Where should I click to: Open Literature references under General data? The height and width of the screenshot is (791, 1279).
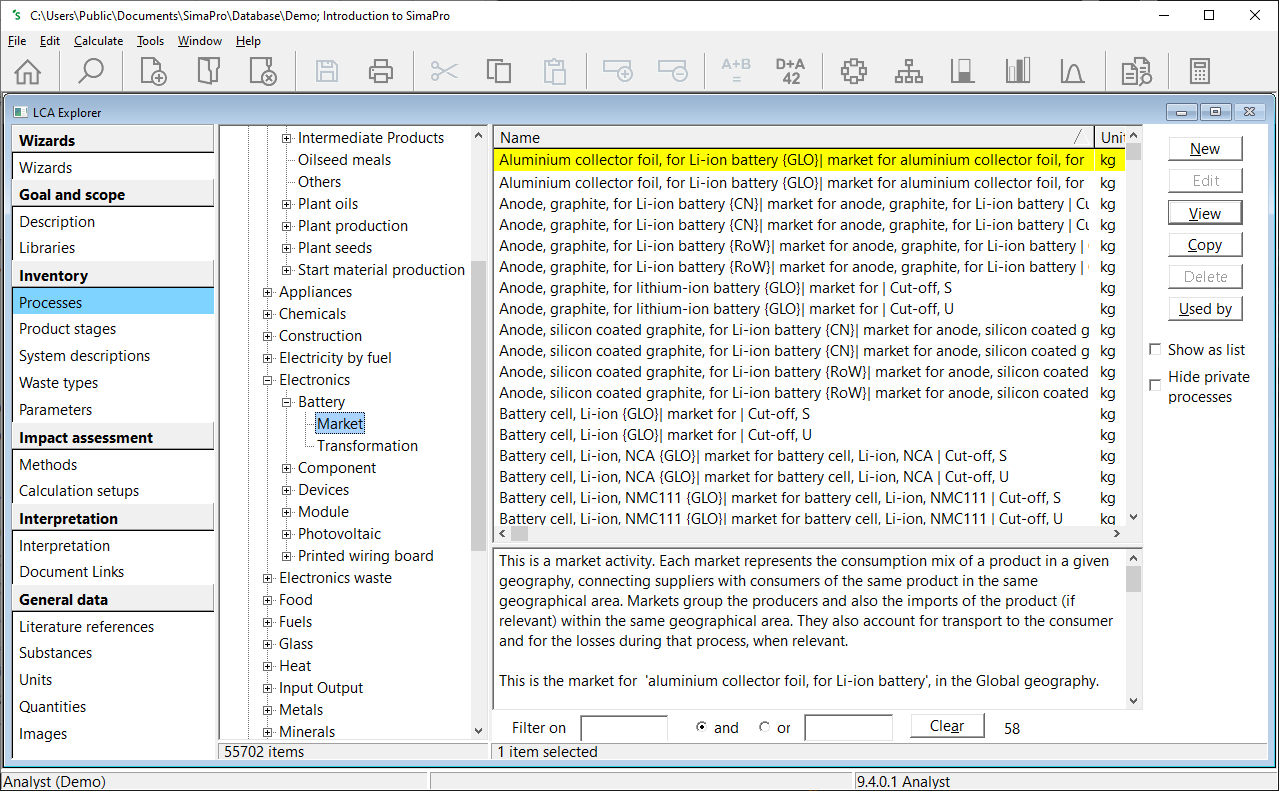pos(86,627)
